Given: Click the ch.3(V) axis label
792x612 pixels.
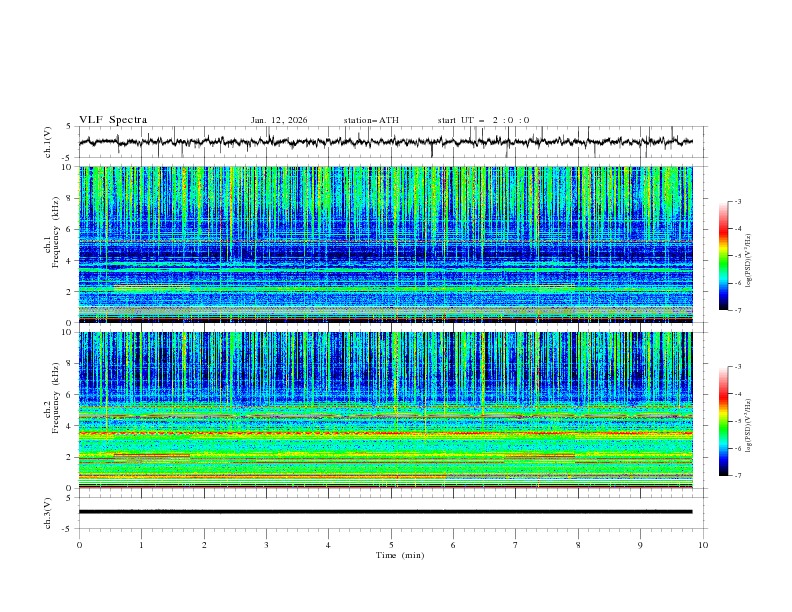Looking at the screenshot, I should tap(49, 512).
